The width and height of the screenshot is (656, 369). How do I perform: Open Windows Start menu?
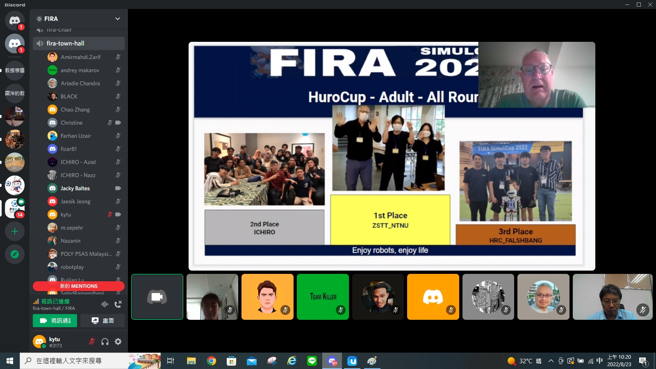10,361
